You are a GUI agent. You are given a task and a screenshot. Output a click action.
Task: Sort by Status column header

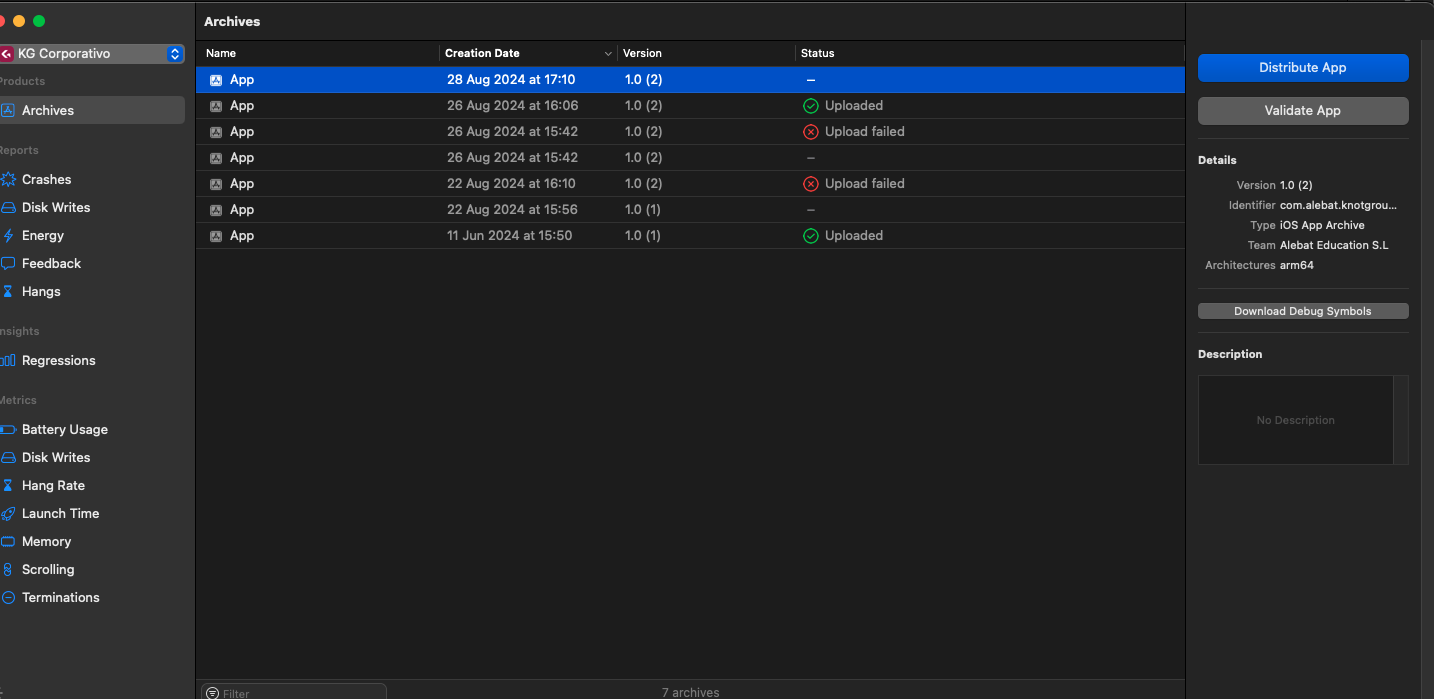[x=817, y=54]
